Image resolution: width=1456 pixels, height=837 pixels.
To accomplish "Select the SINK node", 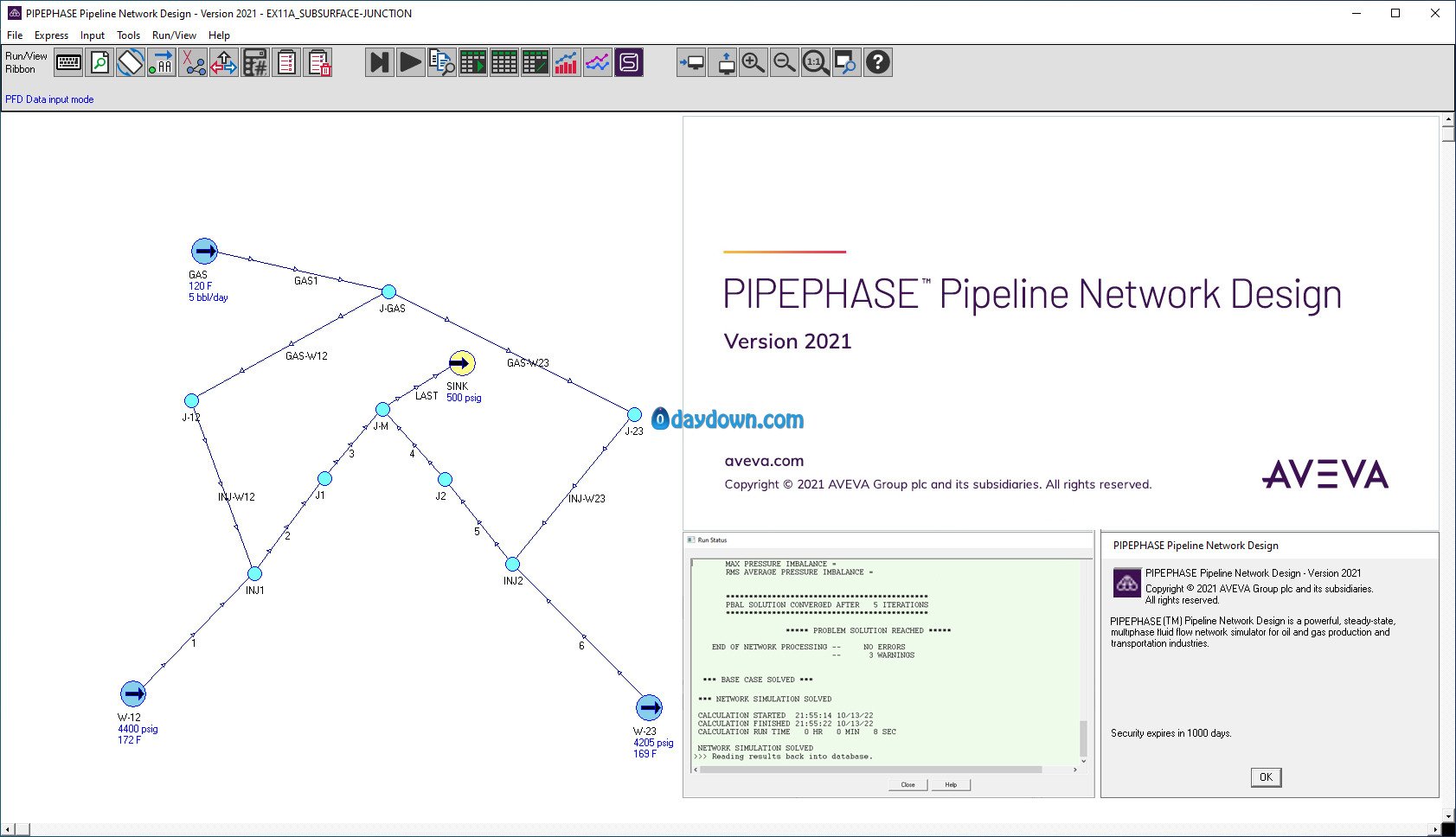I will 462,363.
